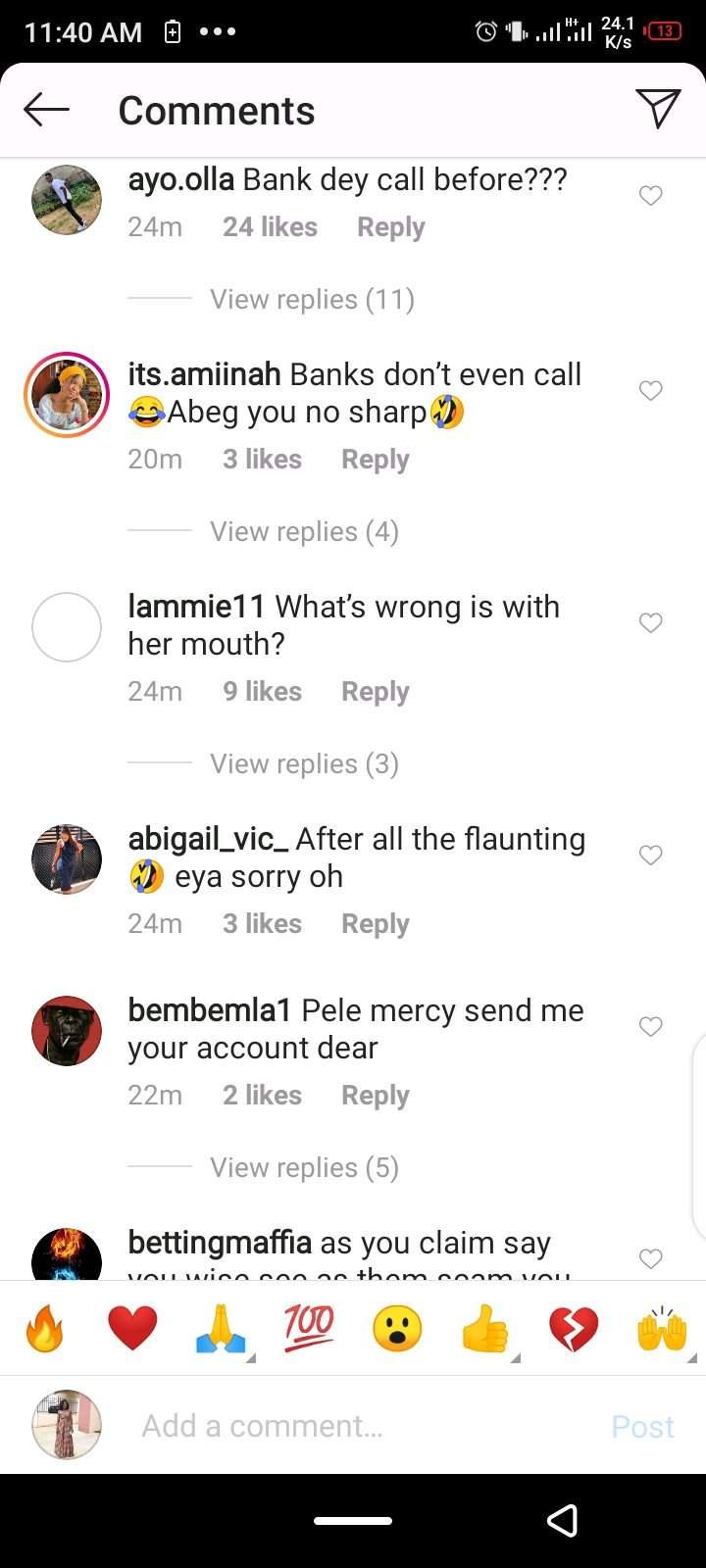Screen dimensions: 706x1568
Task: Show View replies (5) under bembemla1
Action: pyautogui.click(x=304, y=1167)
